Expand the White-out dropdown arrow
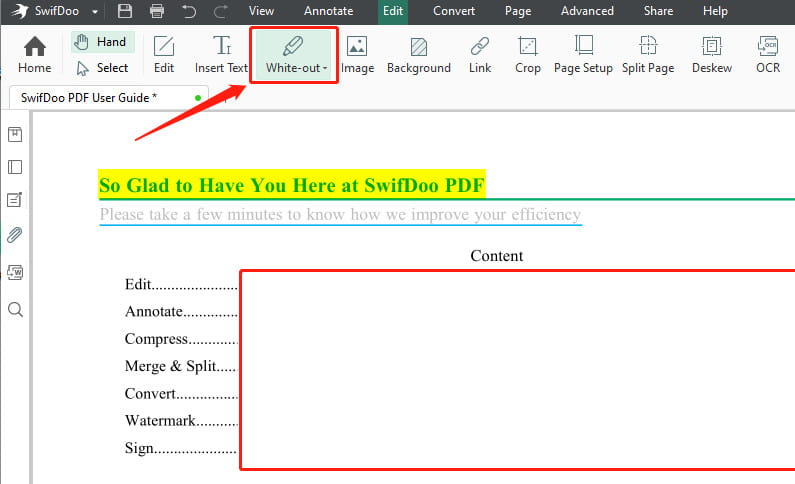The height and width of the screenshot is (484, 795). (x=325, y=68)
